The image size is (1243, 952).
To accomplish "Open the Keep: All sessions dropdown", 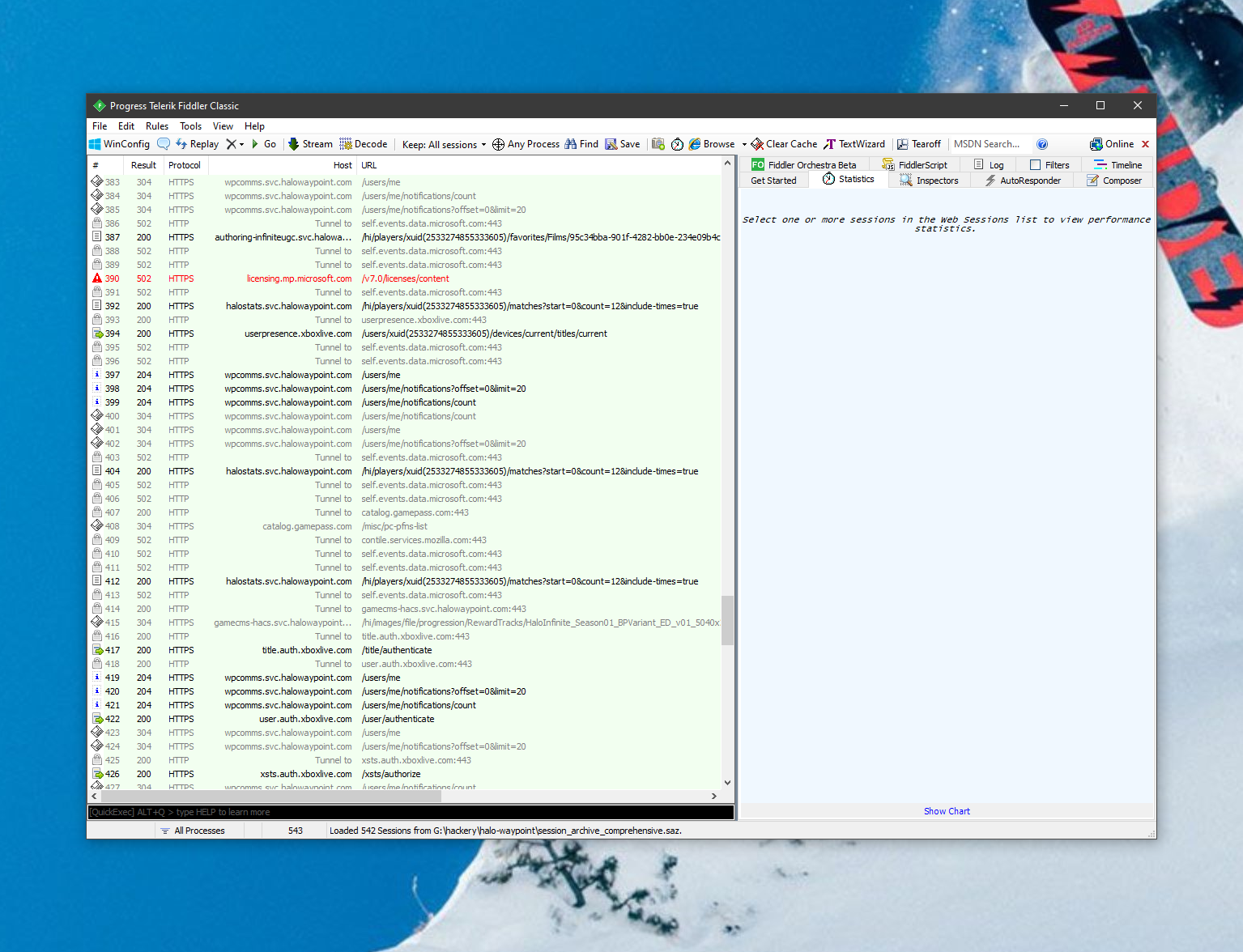I will pos(444,144).
